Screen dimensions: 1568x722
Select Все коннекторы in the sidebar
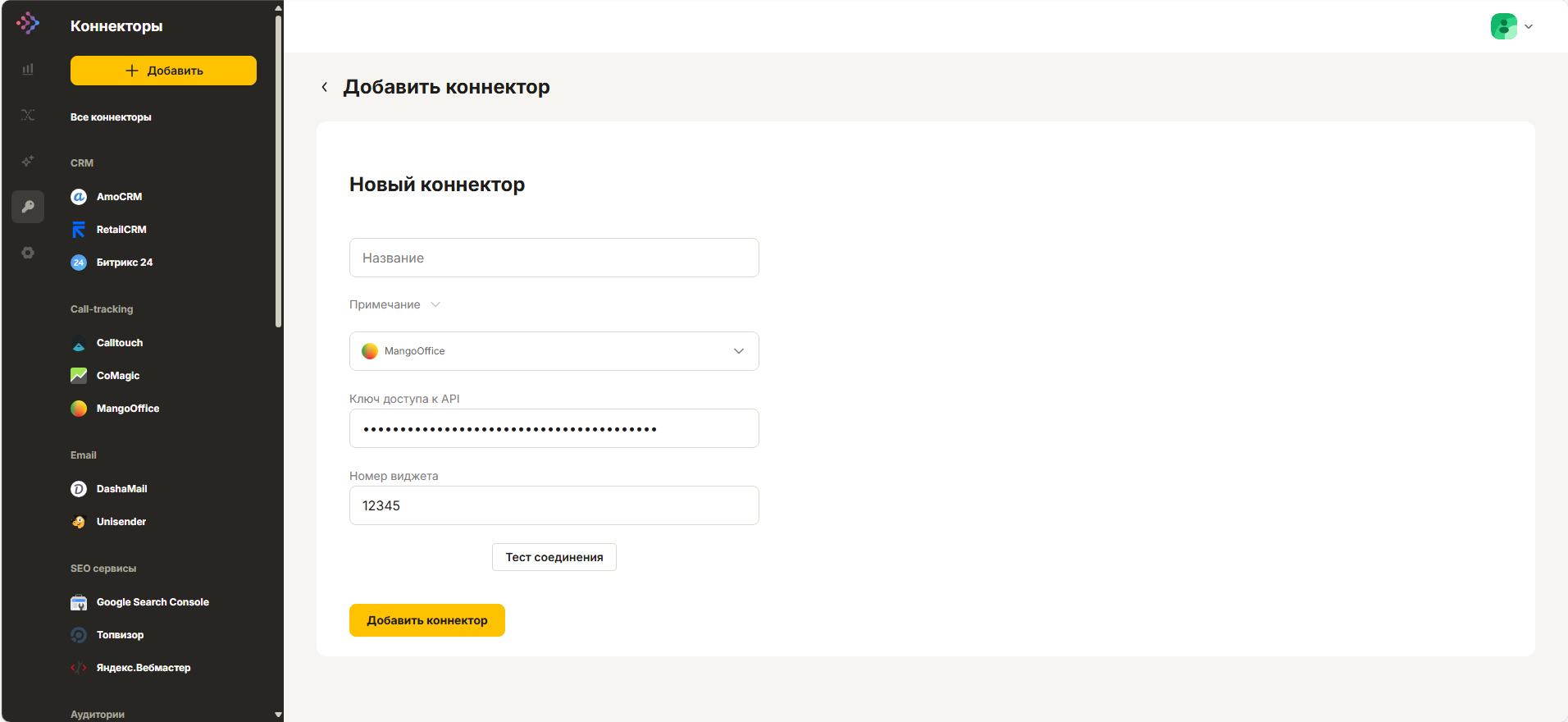click(x=111, y=117)
